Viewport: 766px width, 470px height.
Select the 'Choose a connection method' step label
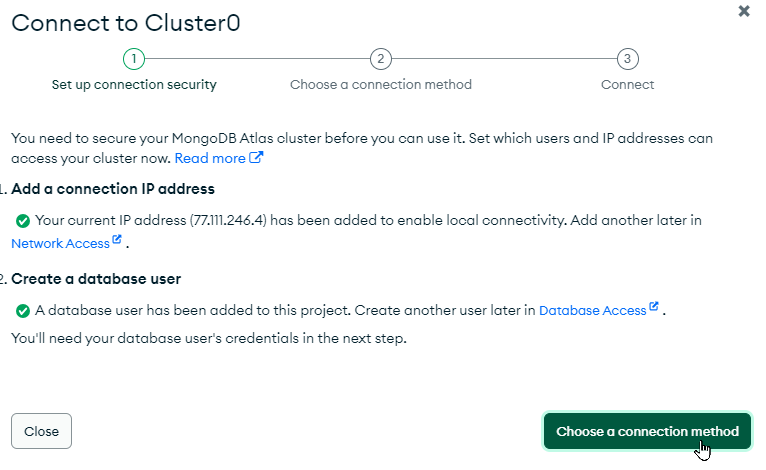point(381,85)
